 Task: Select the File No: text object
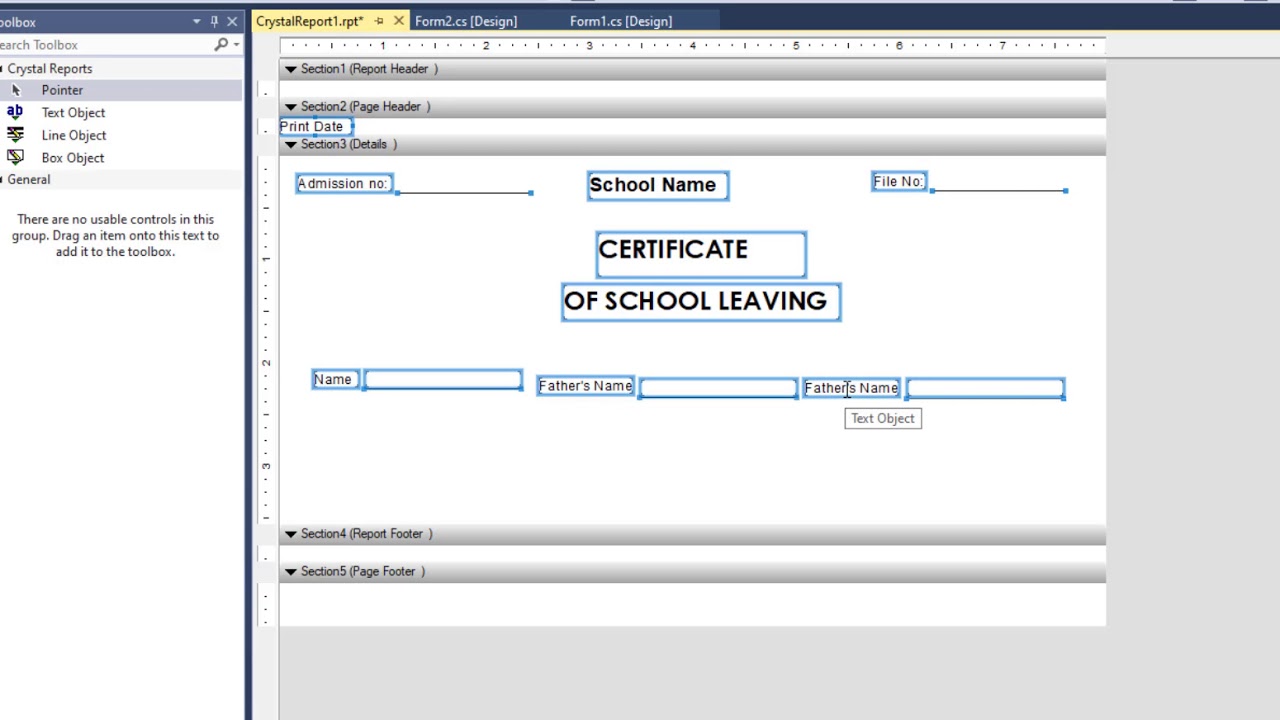point(899,182)
